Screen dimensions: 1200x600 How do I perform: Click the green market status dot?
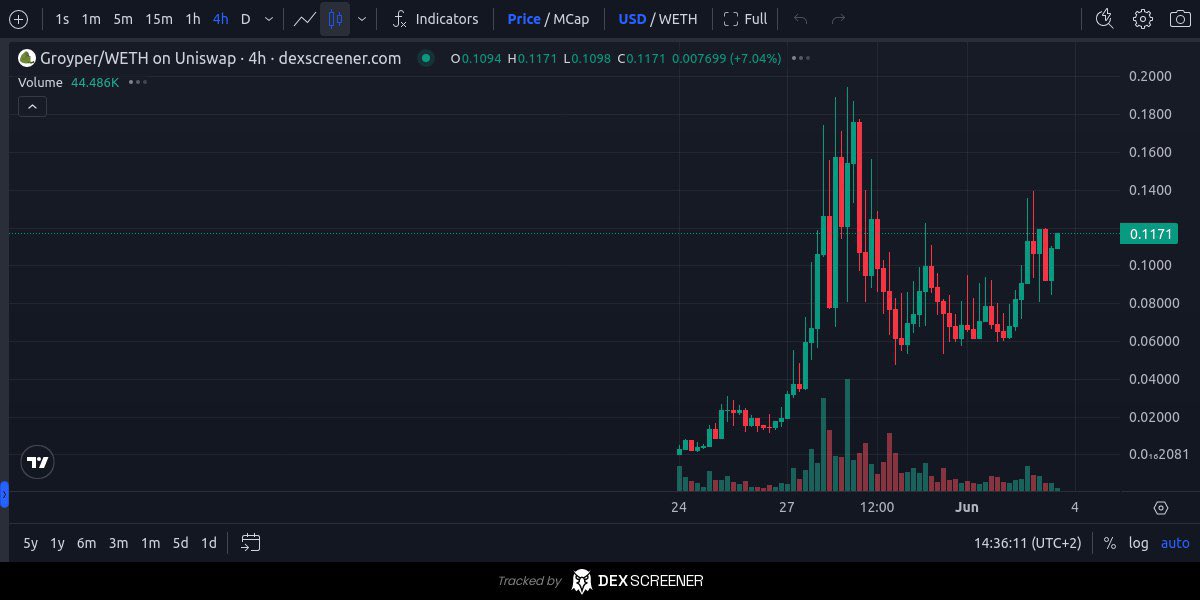point(426,58)
